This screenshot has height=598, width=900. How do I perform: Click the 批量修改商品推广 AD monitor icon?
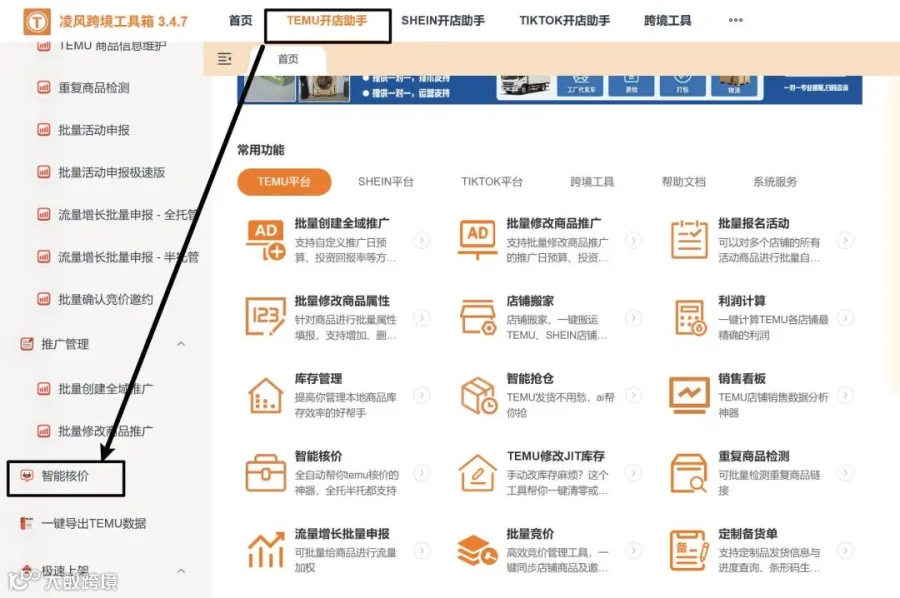tap(478, 239)
